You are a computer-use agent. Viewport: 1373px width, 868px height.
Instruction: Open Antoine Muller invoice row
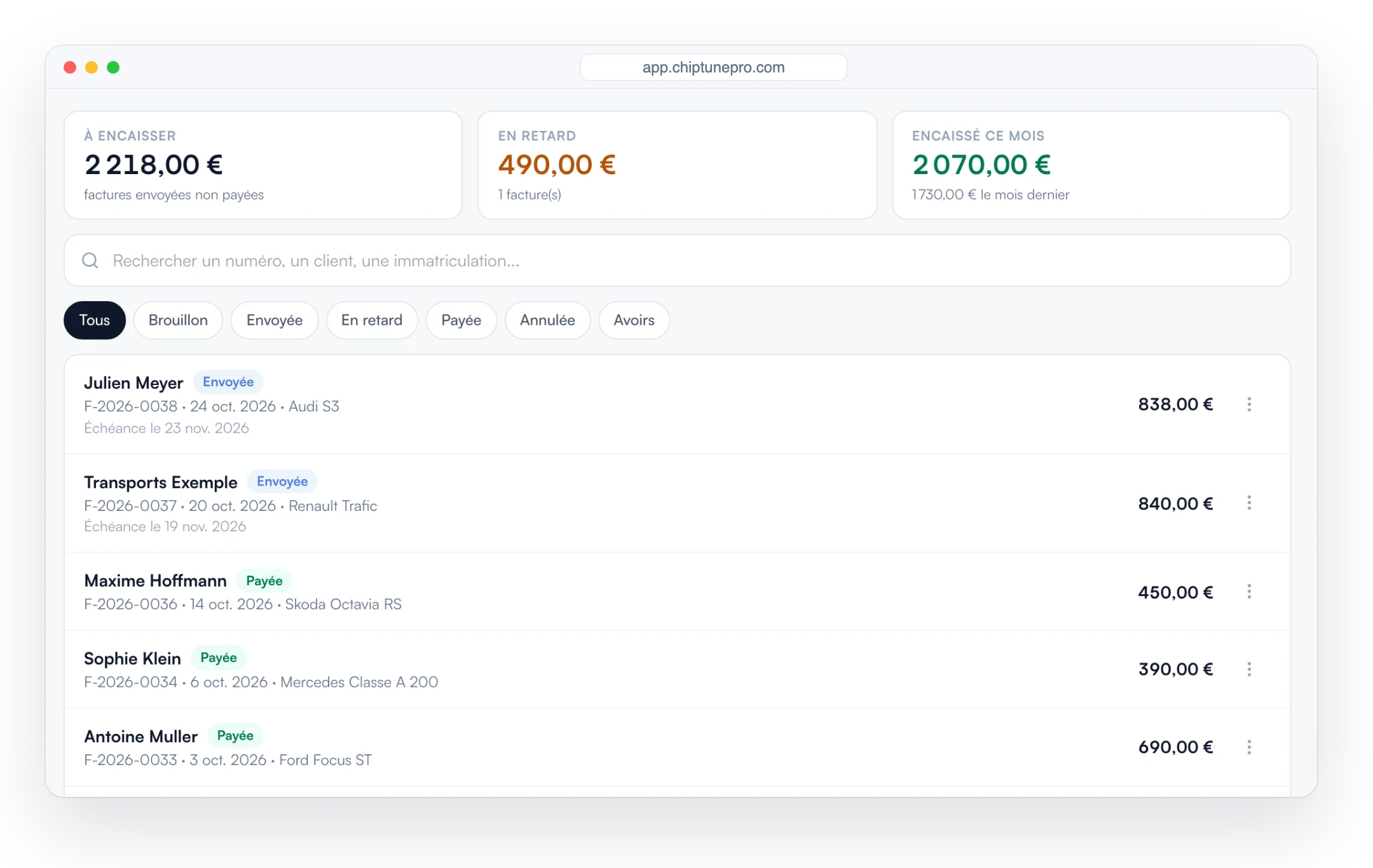click(677, 747)
